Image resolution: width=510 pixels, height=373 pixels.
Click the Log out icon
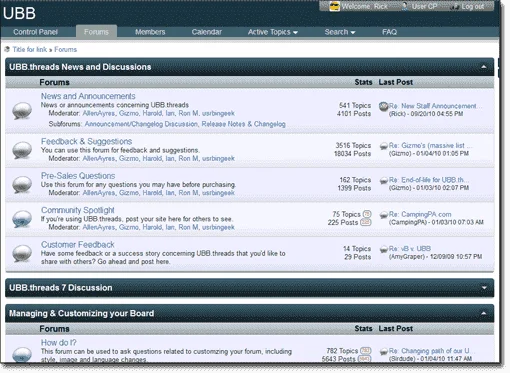pos(454,7)
